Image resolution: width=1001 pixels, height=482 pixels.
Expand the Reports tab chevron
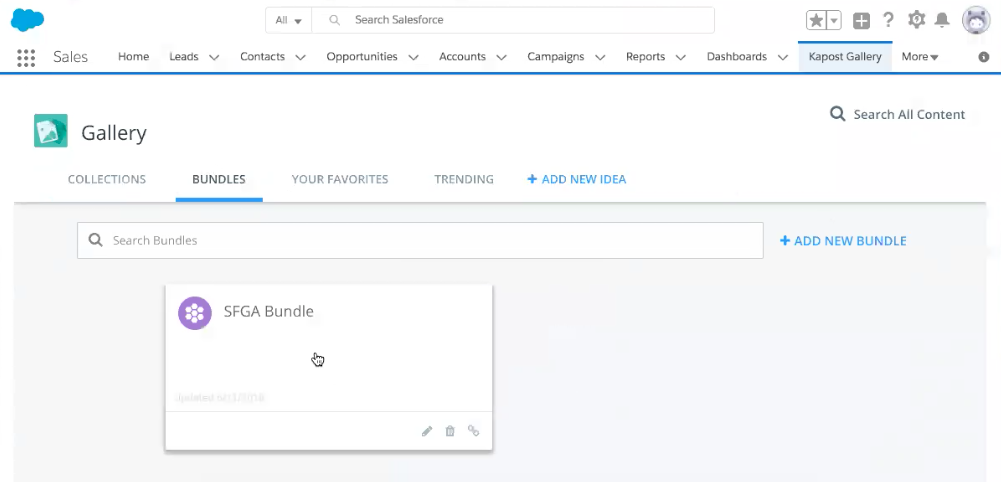click(x=681, y=57)
